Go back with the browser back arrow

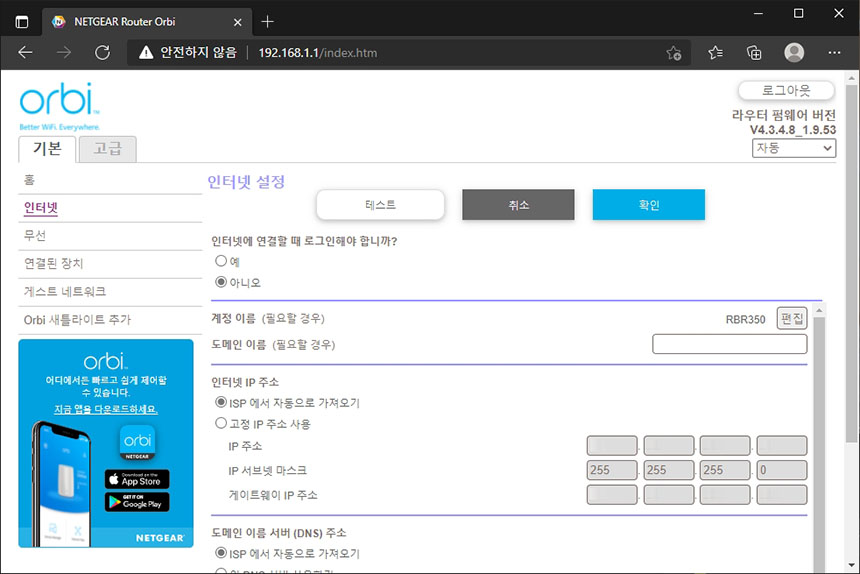(25, 53)
